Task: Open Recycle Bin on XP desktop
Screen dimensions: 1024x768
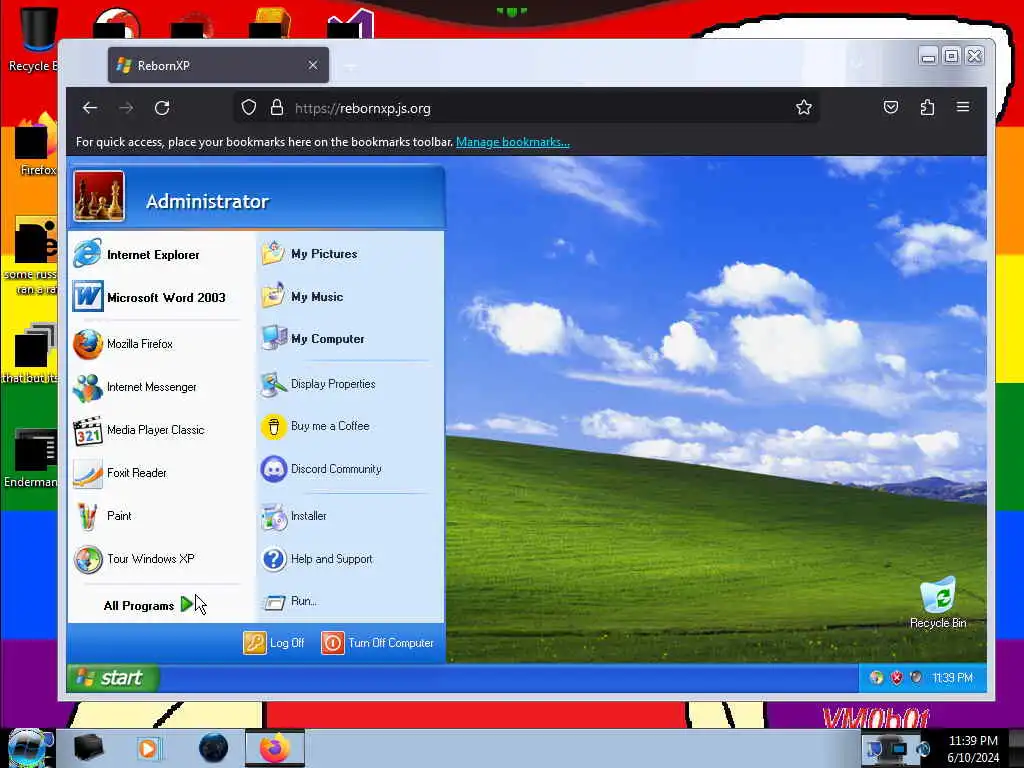Action: tap(938, 602)
